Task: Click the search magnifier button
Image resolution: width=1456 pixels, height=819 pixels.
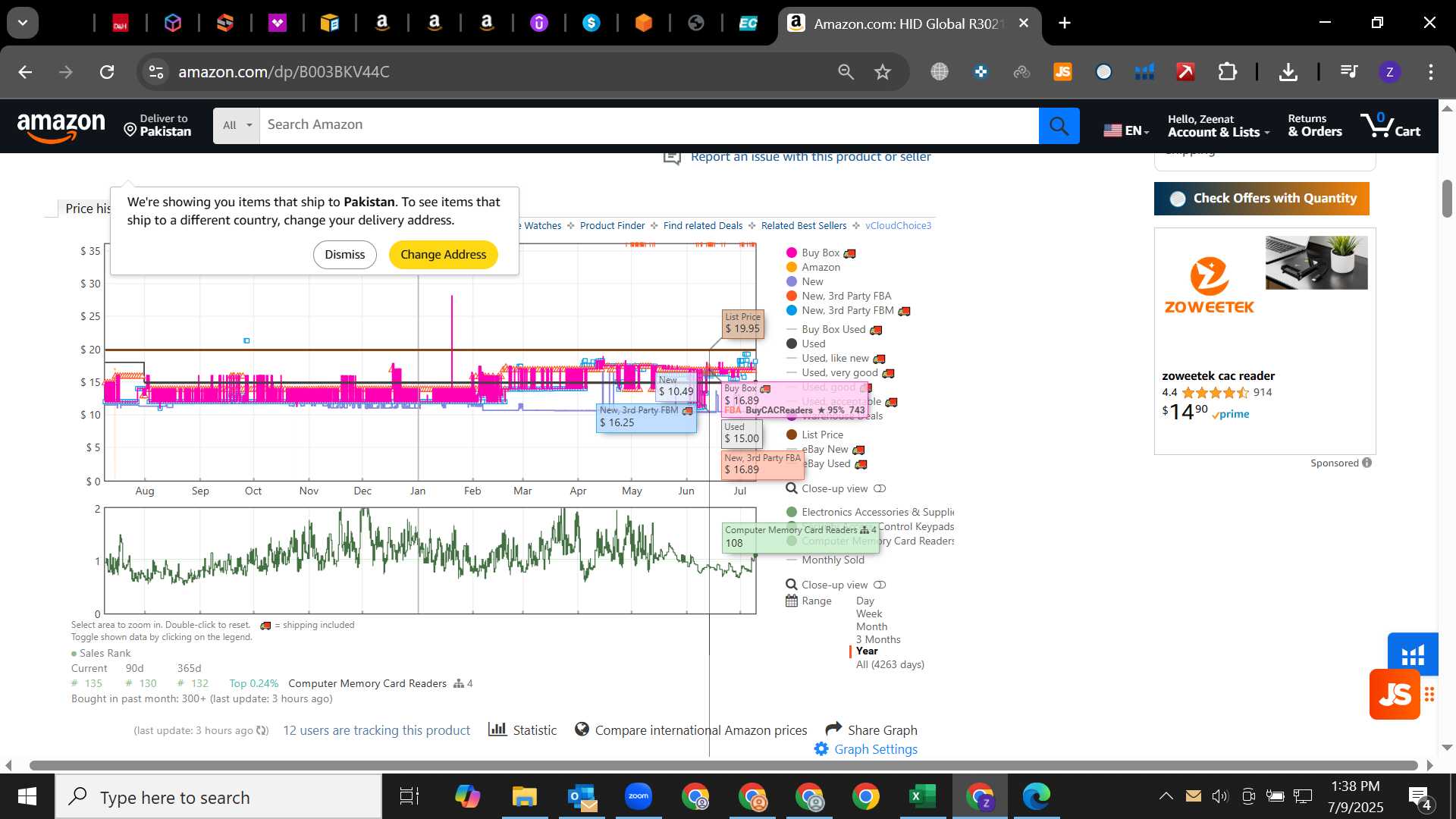Action: 1059,126
